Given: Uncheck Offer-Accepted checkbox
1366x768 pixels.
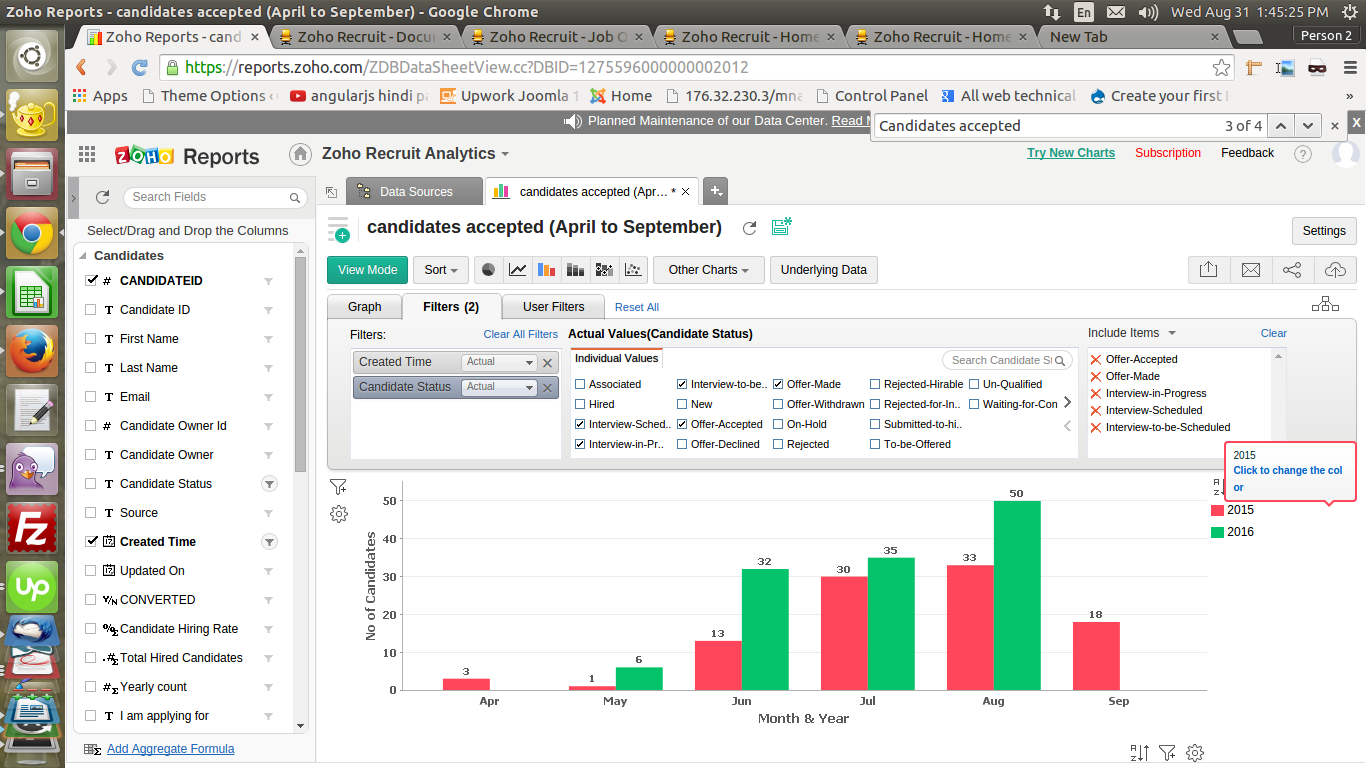Looking at the screenshot, I should (x=682, y=424).
